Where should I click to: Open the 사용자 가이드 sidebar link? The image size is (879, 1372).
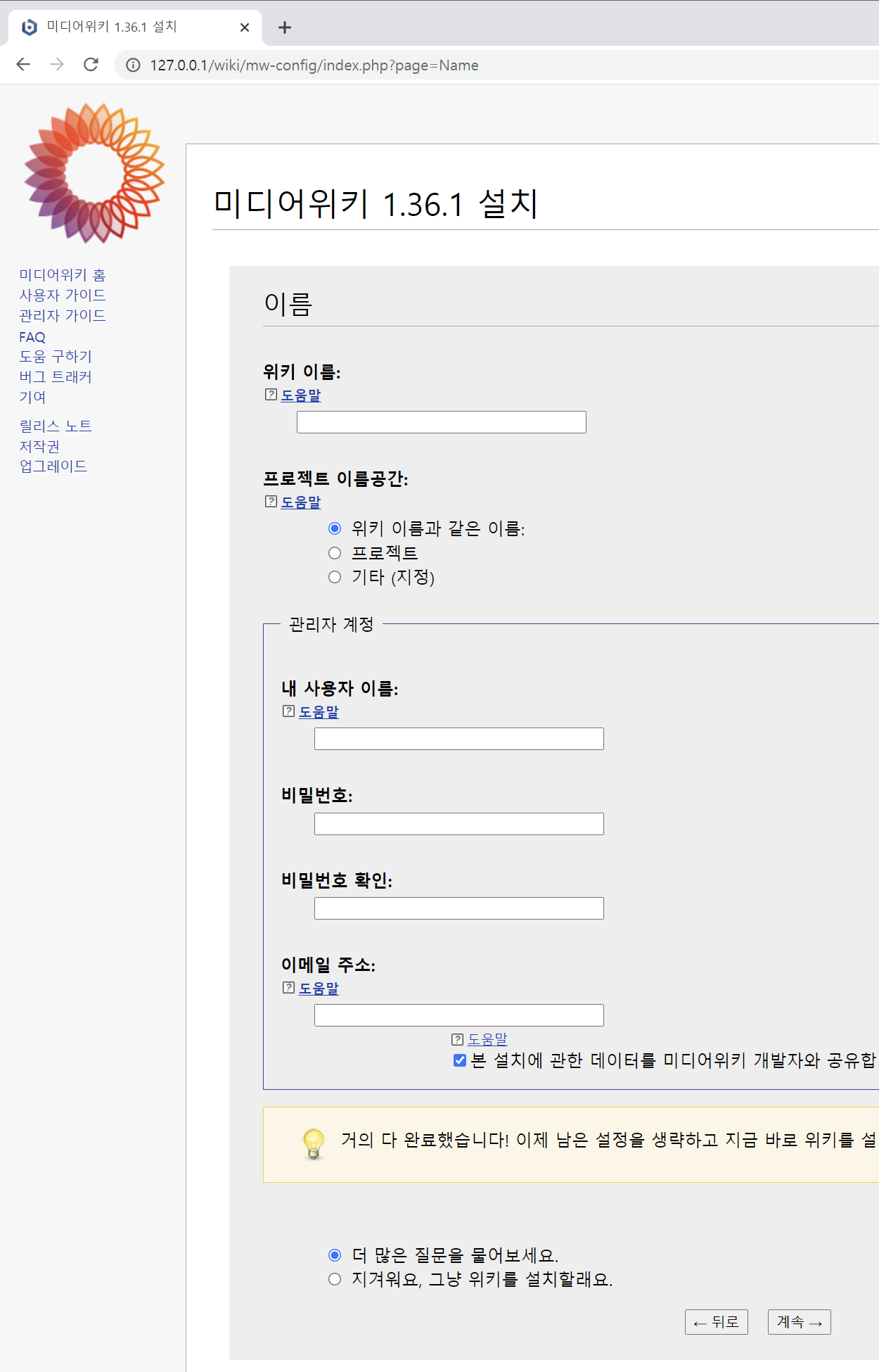[x=62, y=295]
